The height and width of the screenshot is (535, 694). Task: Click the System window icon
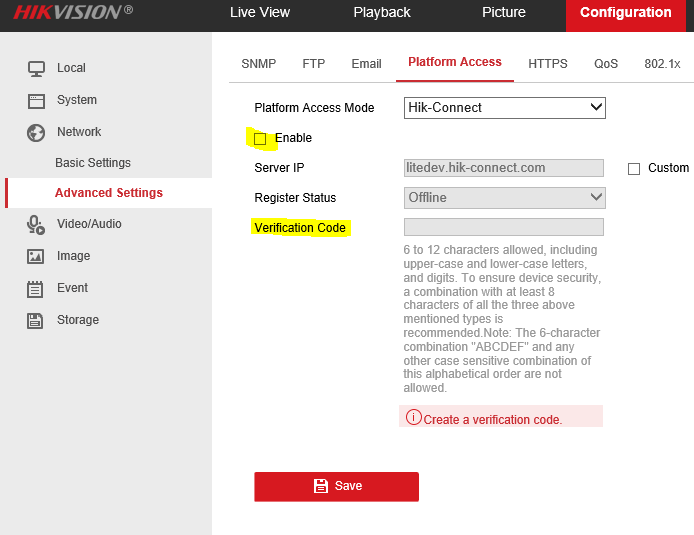point(37,100)
